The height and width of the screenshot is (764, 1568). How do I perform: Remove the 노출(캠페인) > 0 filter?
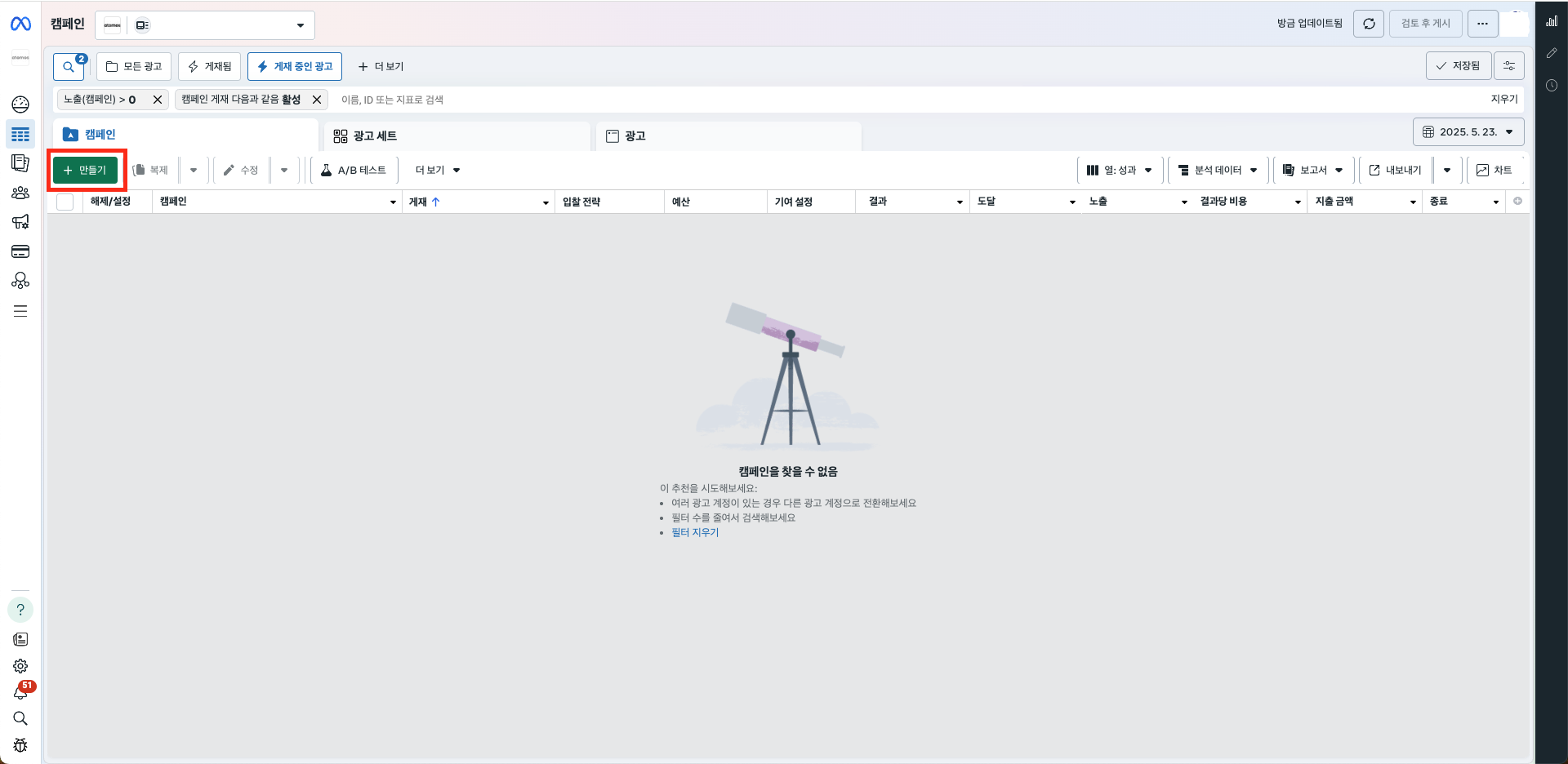pos(158,100)
